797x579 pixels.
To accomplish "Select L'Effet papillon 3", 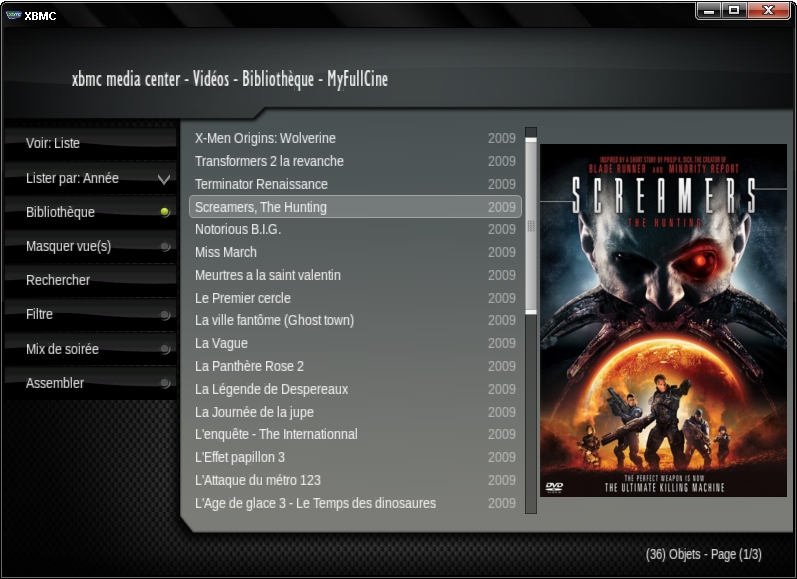I will [355, 457].
